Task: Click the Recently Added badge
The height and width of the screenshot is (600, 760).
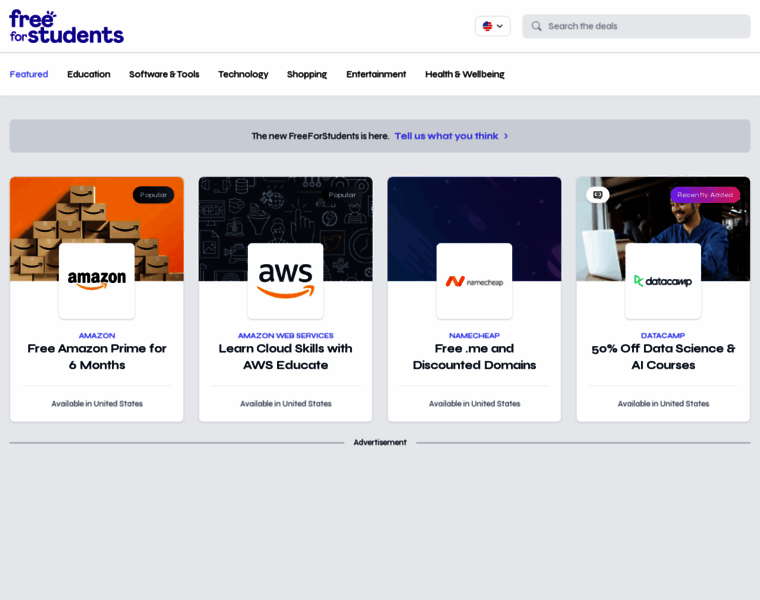Action: pos(705,195)
